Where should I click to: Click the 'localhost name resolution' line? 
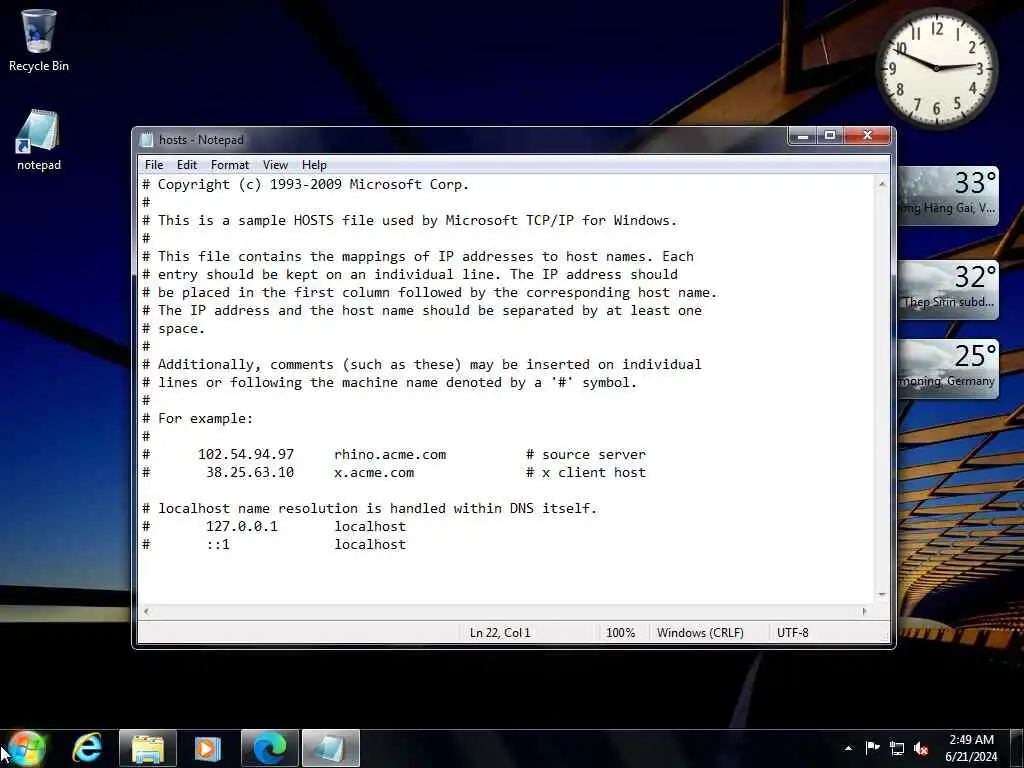tap(370, 509)
